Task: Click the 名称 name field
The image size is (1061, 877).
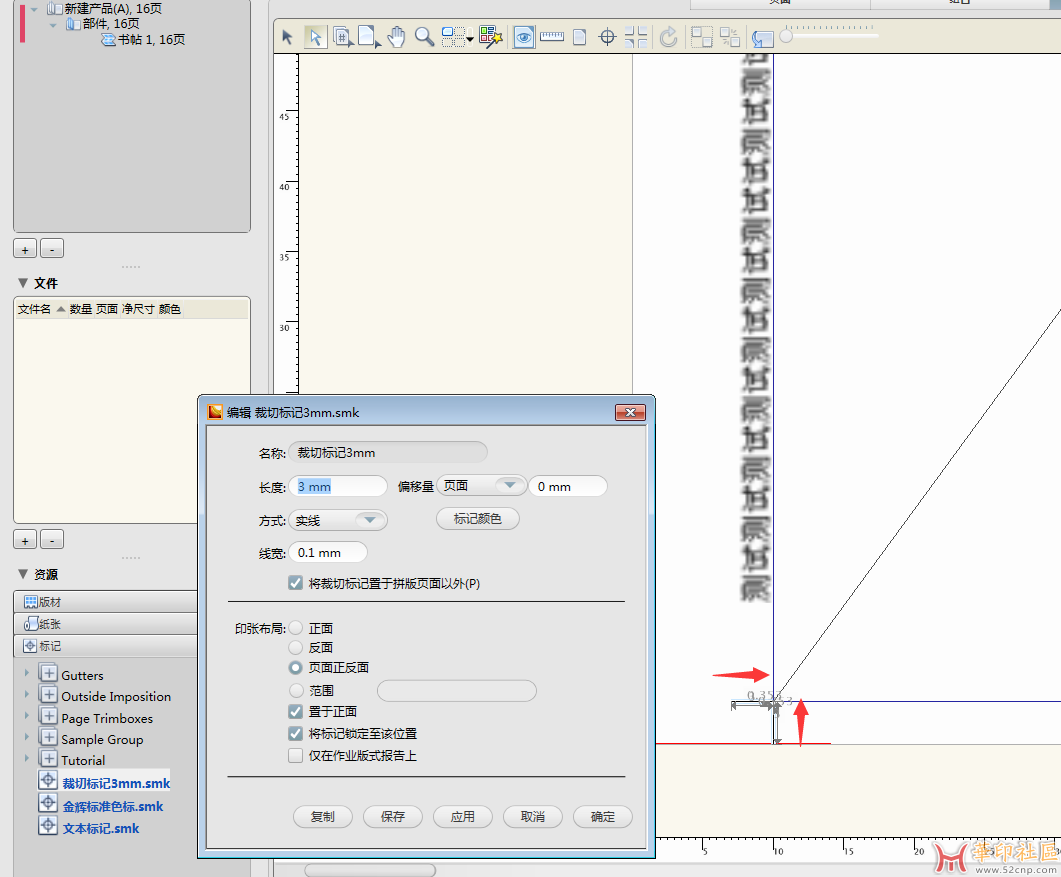Action: (388, 453)
